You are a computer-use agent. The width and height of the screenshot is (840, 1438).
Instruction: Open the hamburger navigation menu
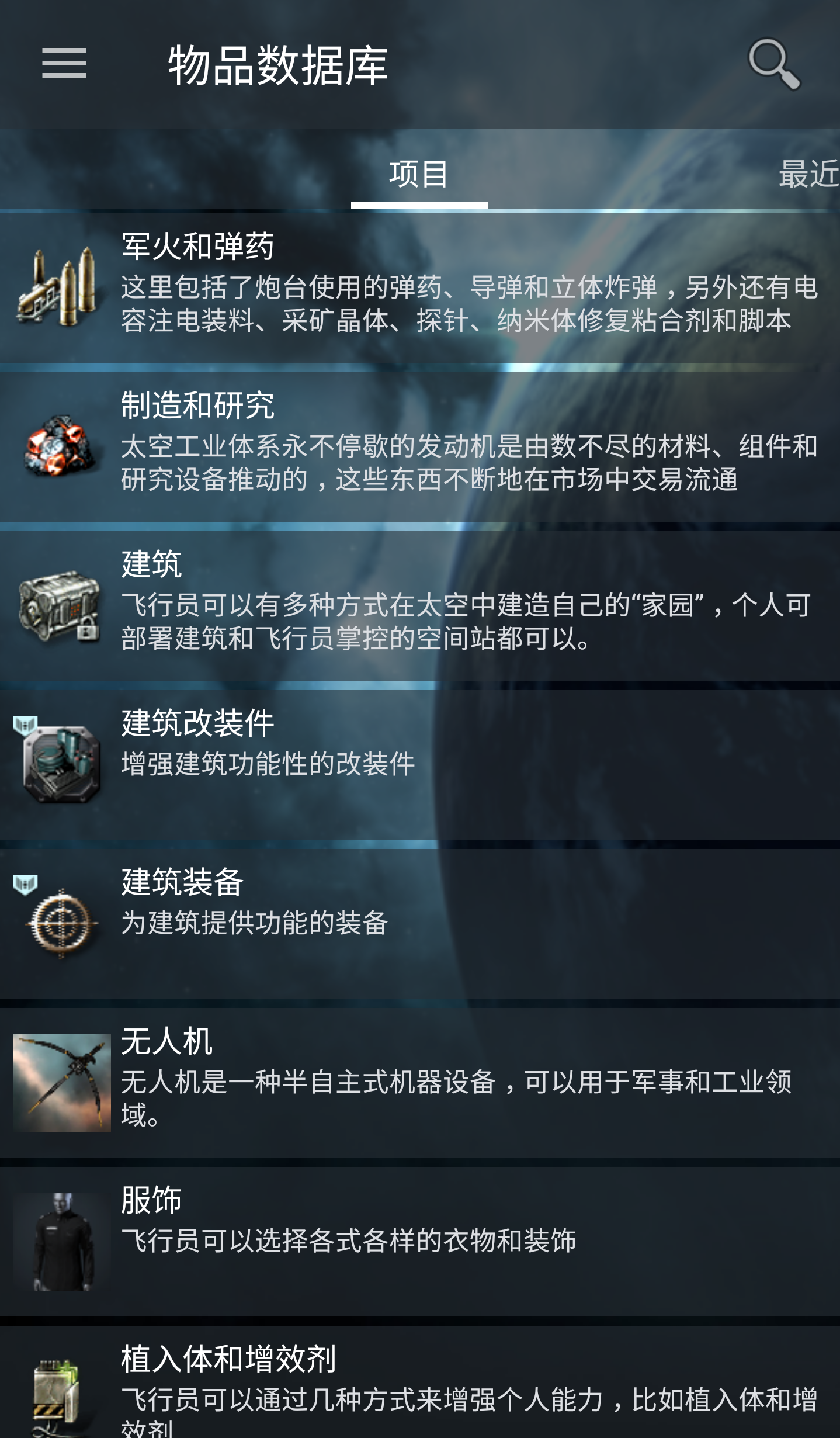pos(64,63)
